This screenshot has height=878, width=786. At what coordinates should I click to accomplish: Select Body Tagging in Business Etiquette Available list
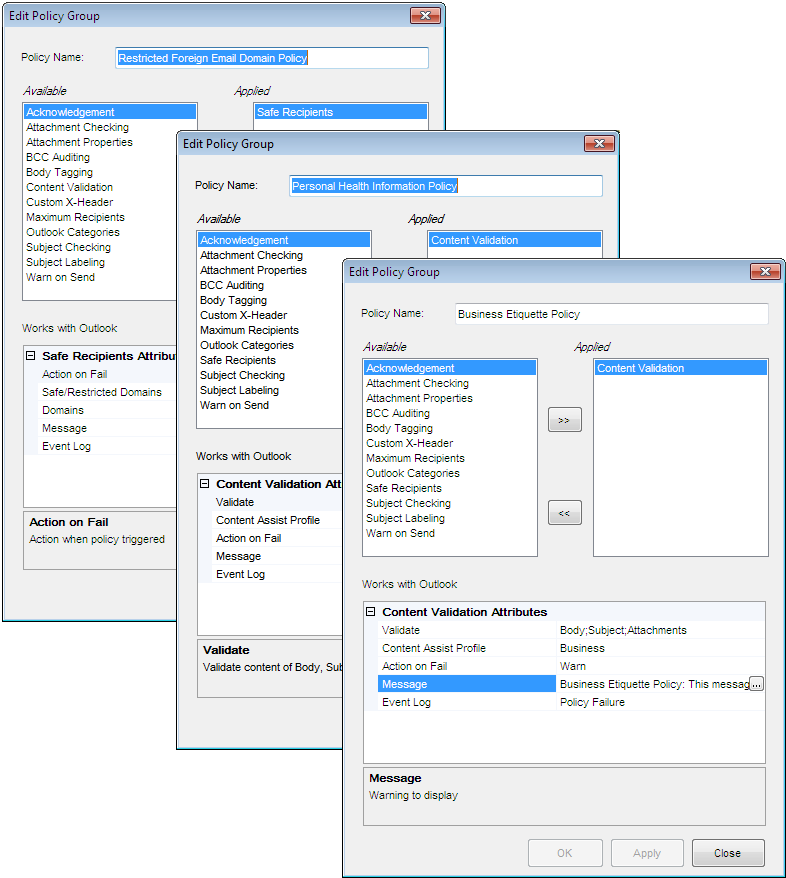(x=450, y=428)
